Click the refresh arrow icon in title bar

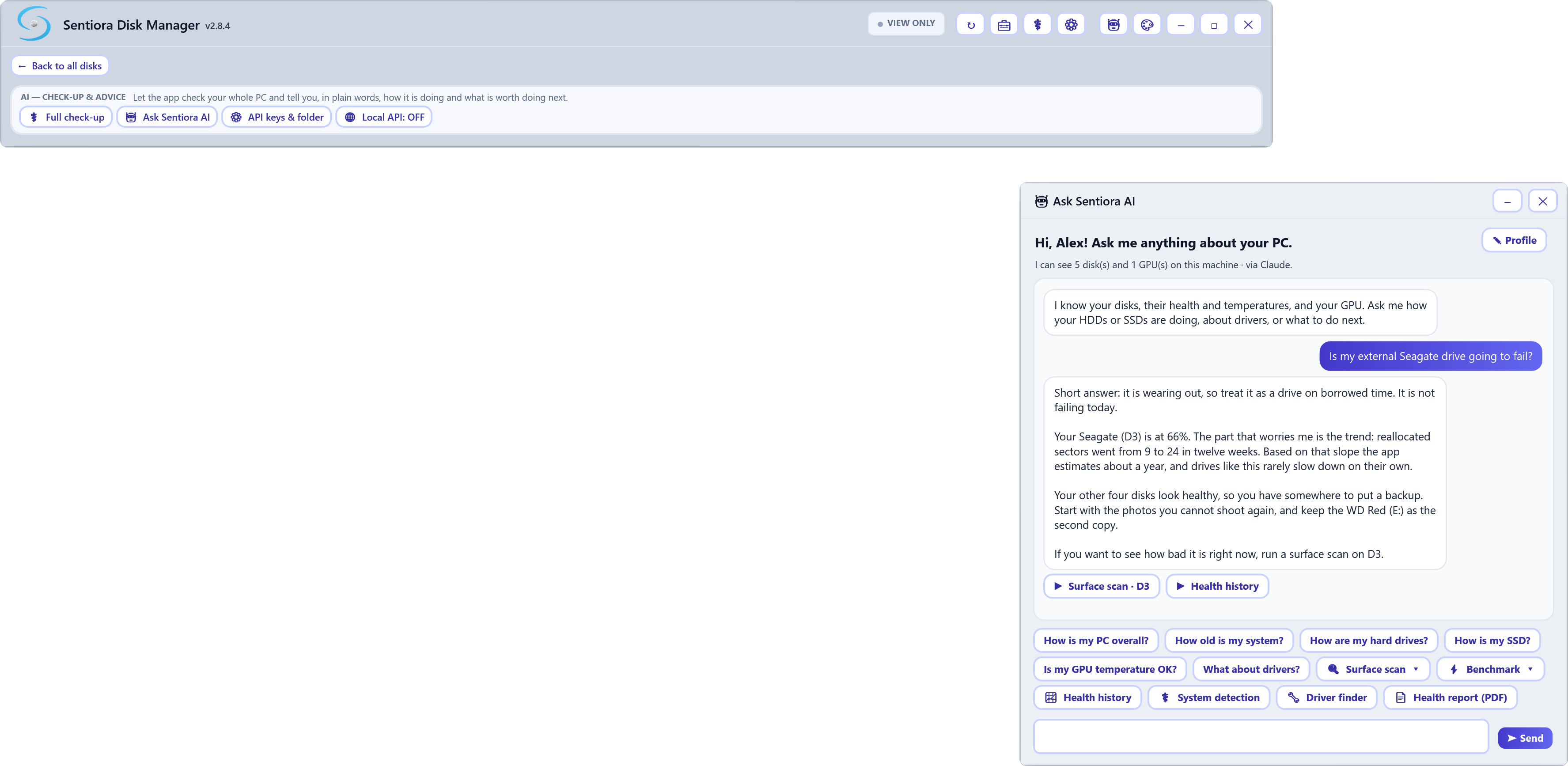click(x=970, y=25)
